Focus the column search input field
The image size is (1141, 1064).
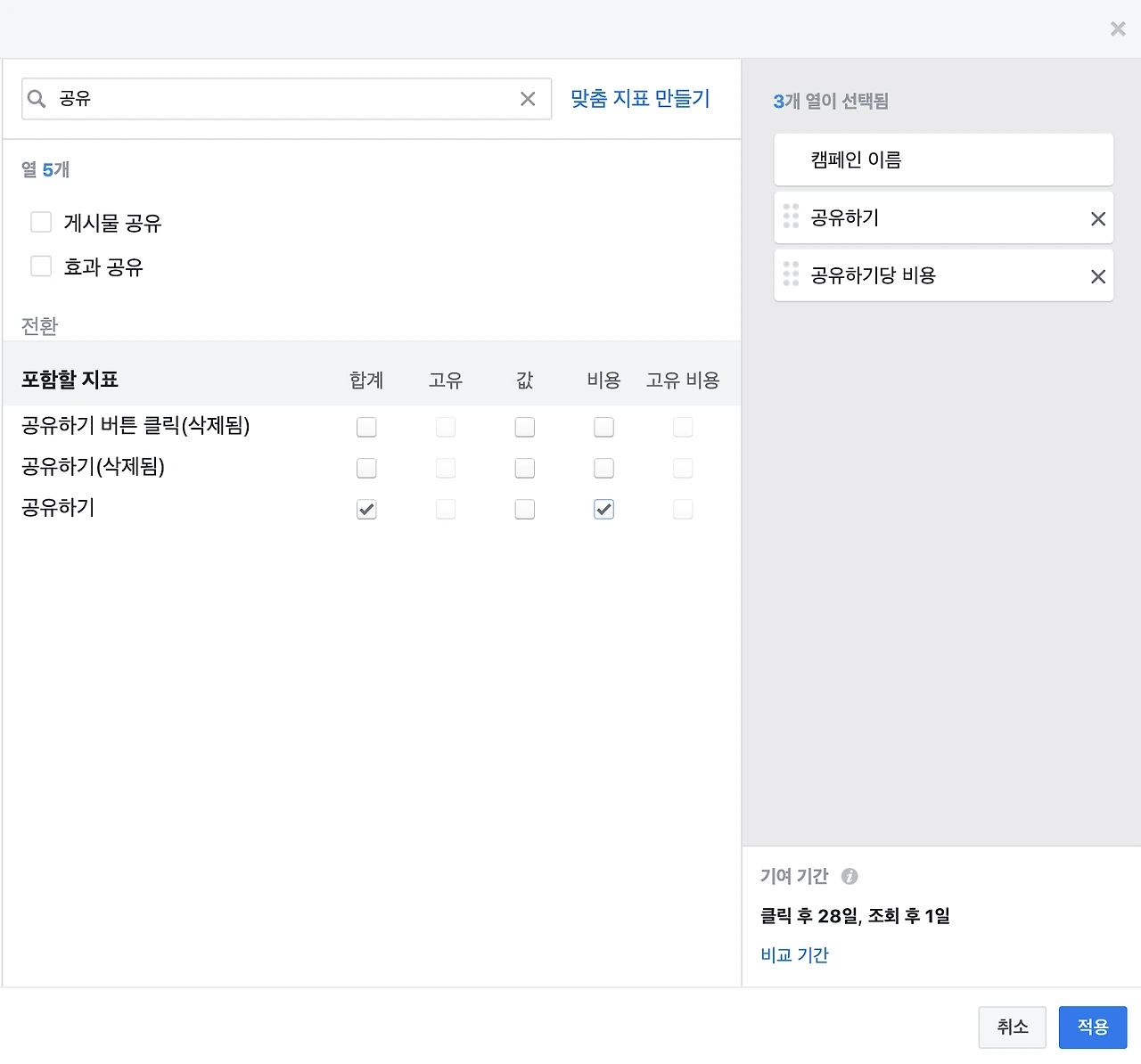[287, 99]
